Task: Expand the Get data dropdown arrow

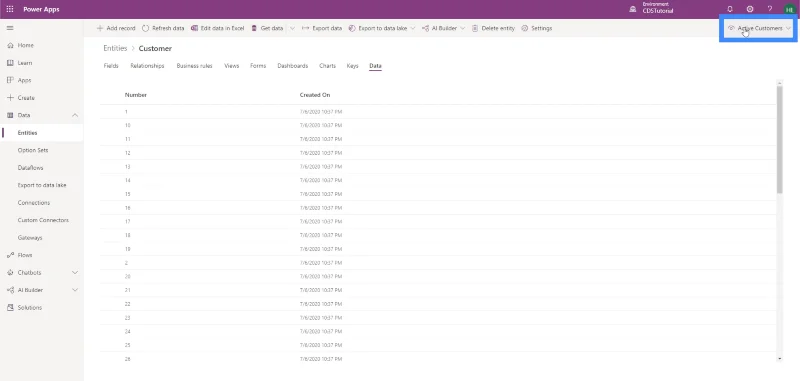Action: pyautogui.click(x=292, y=28)
